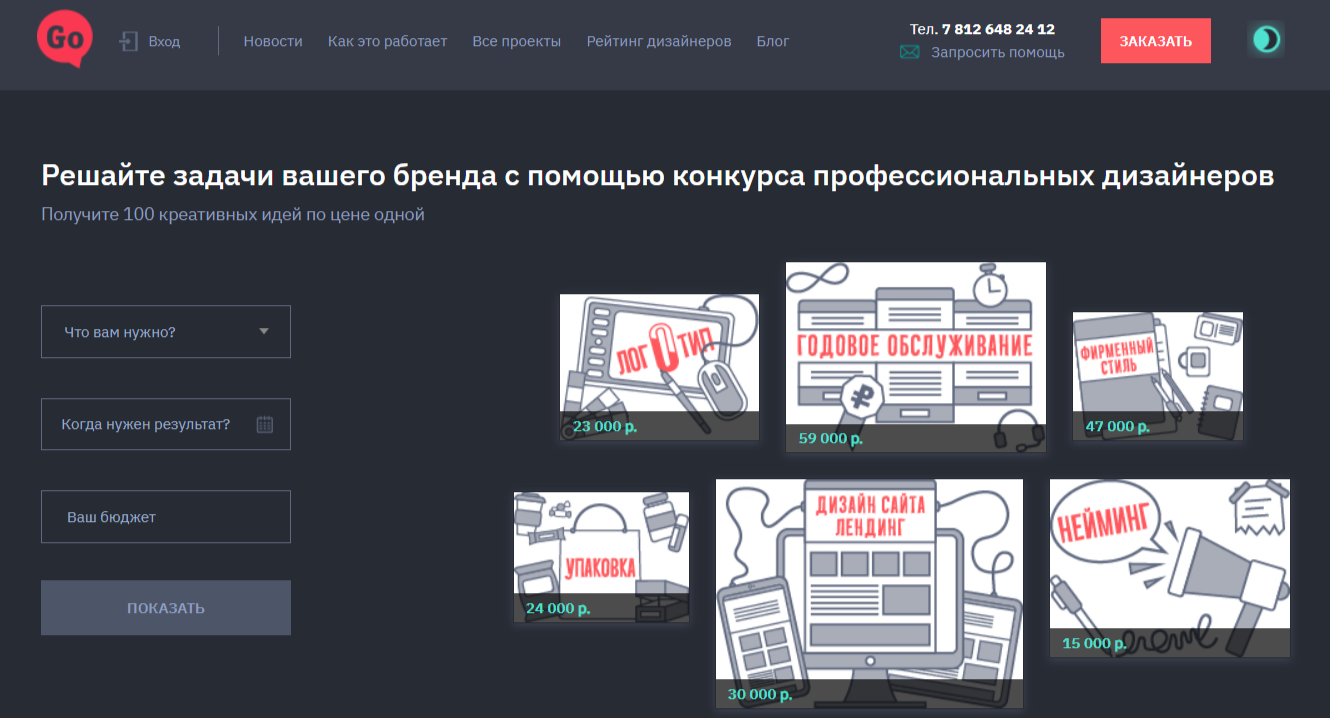Click the calendar icon in the date field
This screenshot has height=718, width=1330.
tap(265, 424)
